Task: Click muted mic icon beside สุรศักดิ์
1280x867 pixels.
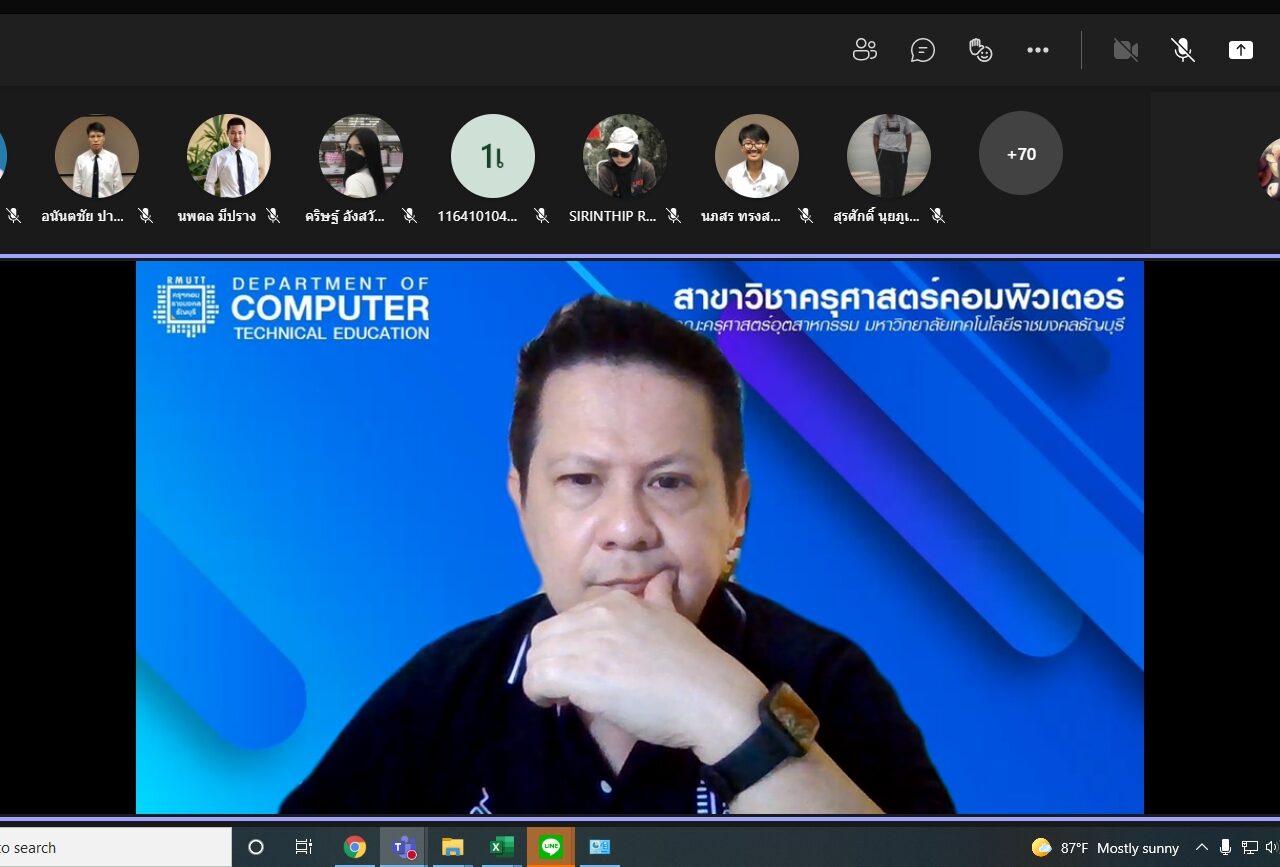Action: click(937, 215)
